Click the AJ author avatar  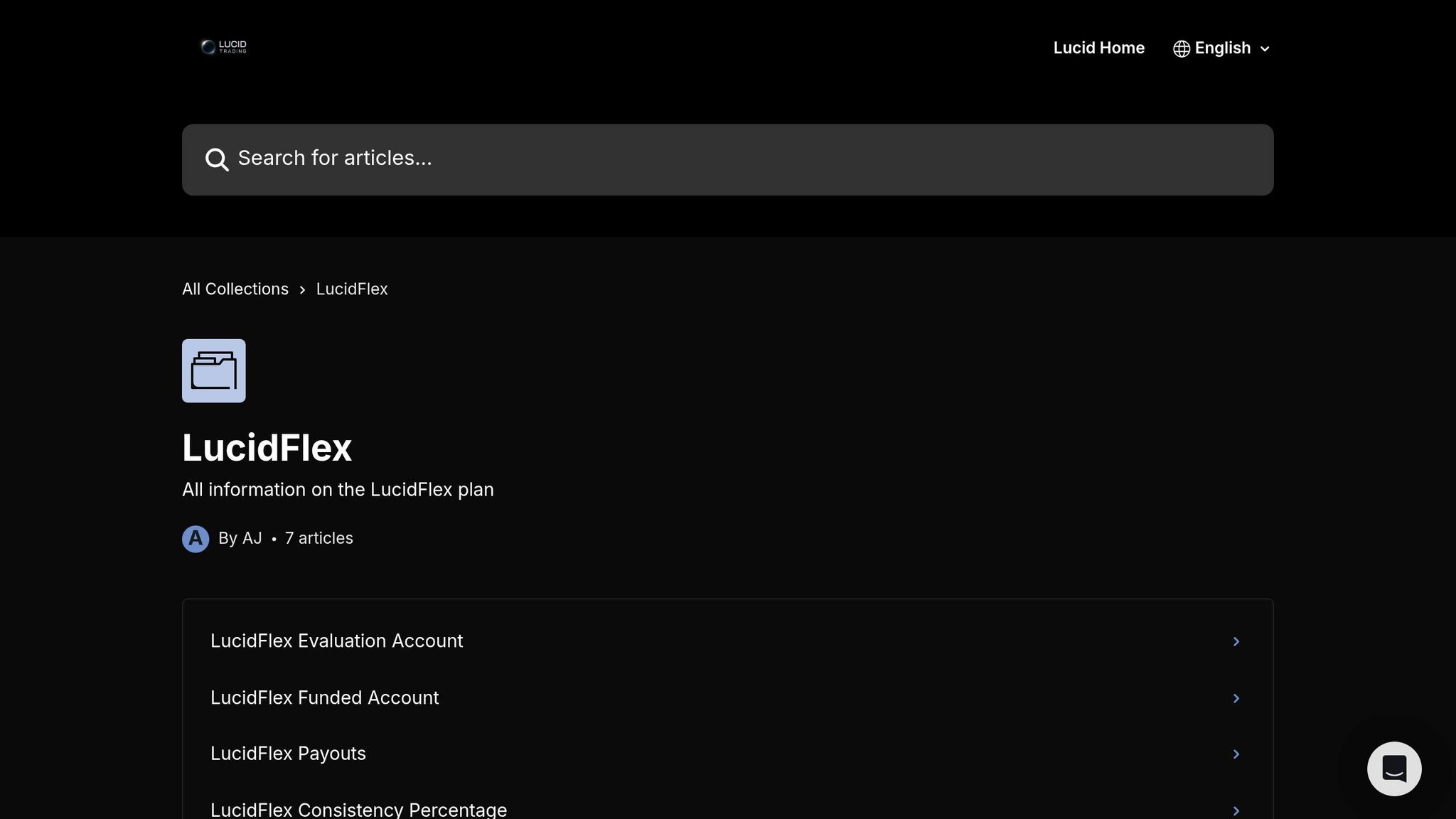[195, 538]
